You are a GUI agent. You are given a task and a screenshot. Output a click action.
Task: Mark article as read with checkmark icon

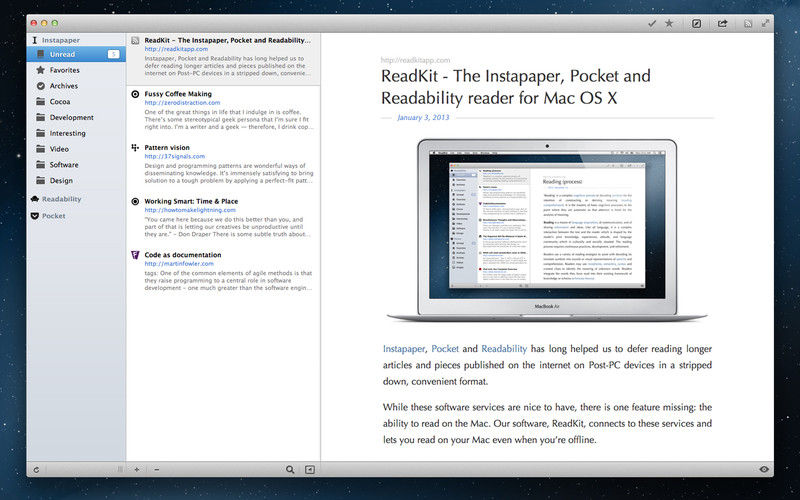click(x=652, y=23)
